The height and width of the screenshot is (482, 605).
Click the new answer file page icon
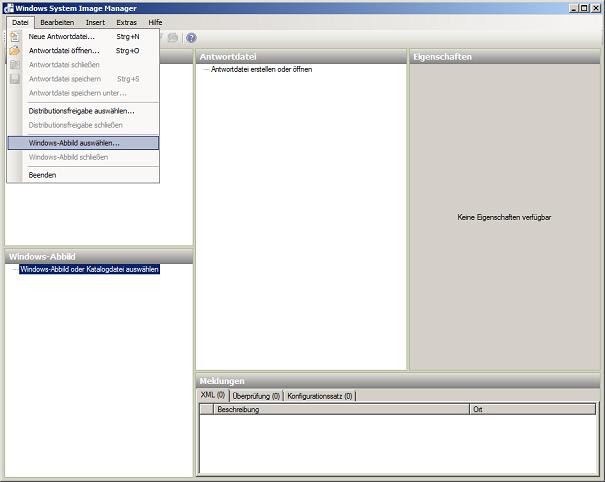15,37
